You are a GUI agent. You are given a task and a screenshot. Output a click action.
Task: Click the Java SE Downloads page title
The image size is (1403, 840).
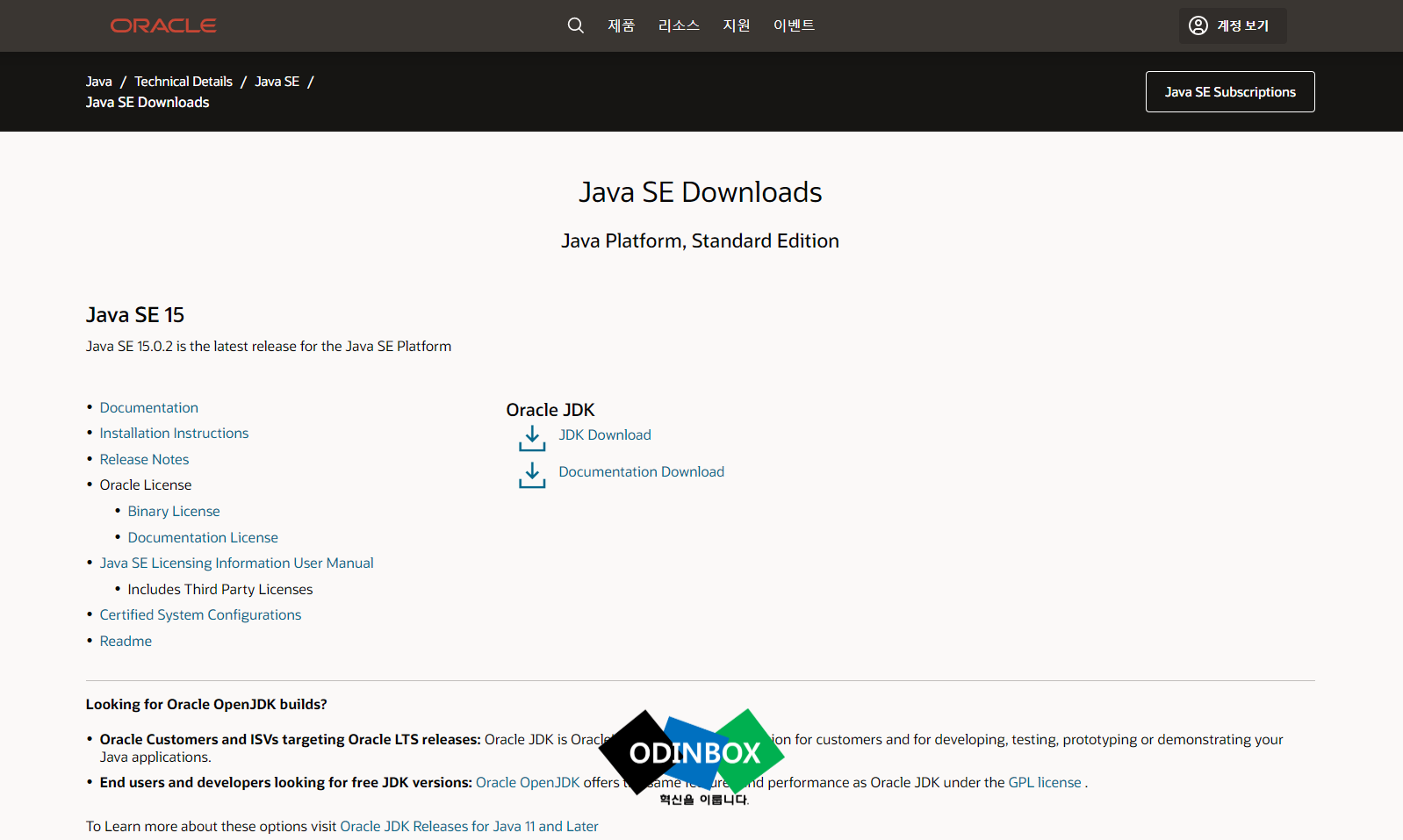coord(701,192)
